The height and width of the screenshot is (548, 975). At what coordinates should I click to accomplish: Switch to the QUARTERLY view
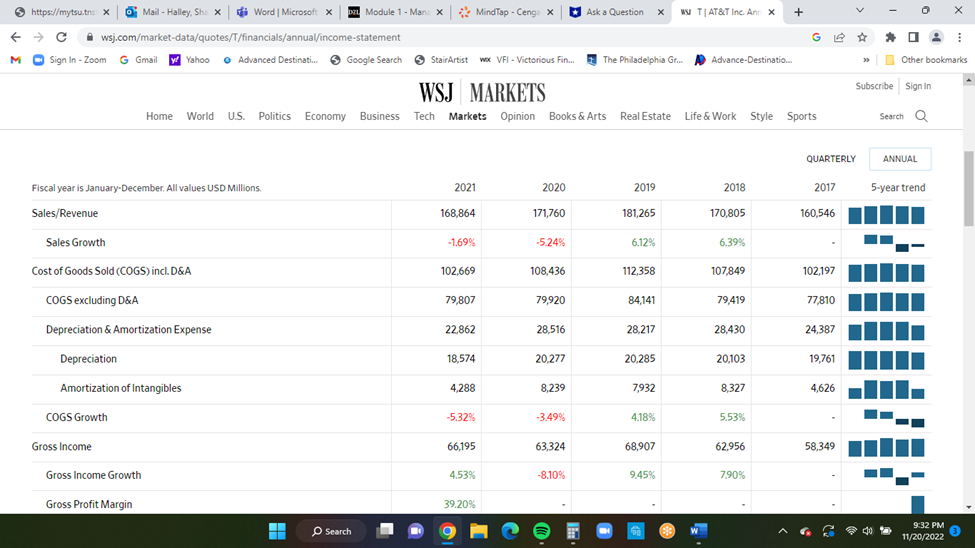(x=831, y=159)
